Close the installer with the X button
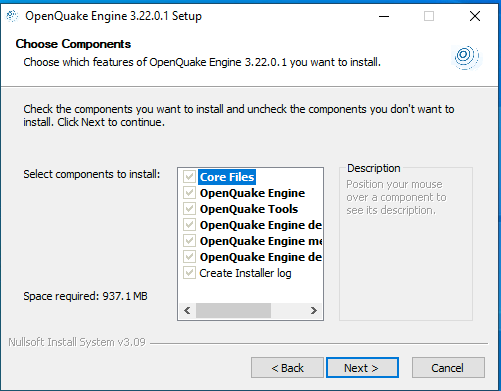The height and width of the screenshot is (391, 501). tap(475, 16)
